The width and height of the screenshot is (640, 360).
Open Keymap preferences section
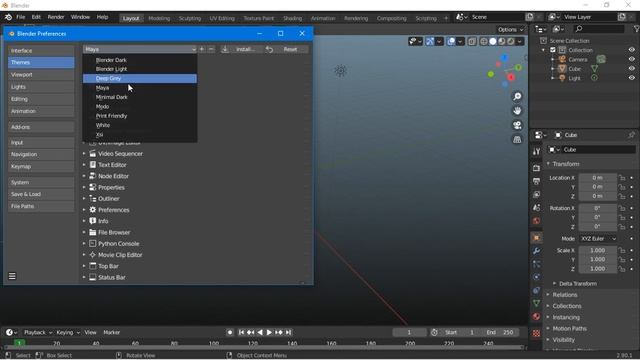tap(41, 167)
